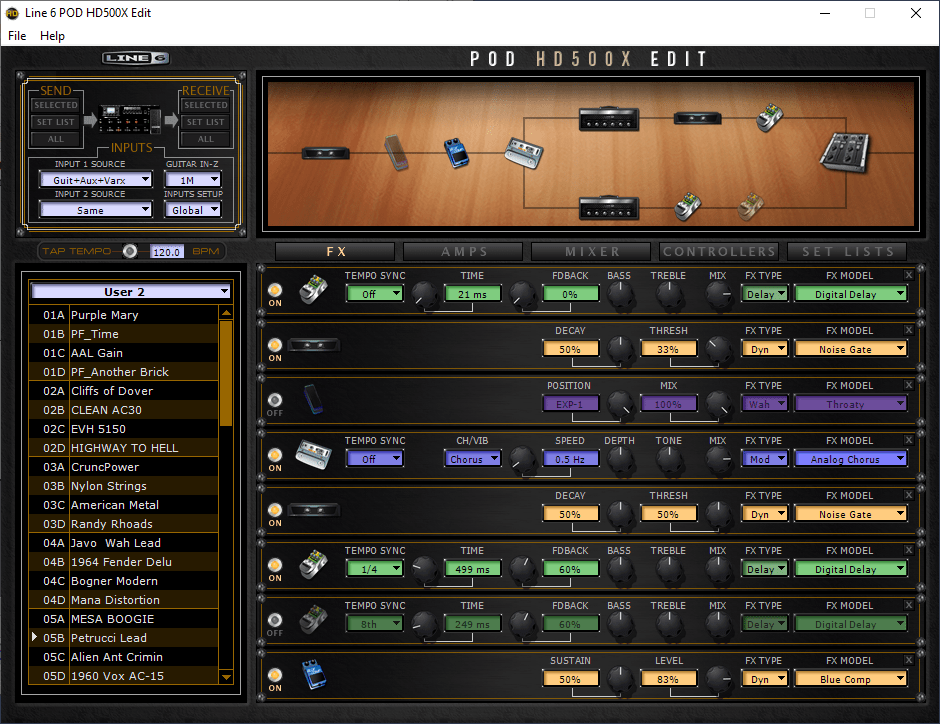The image size is (940, 724).
Task: Open the File menu
Action: pos(17,36)
